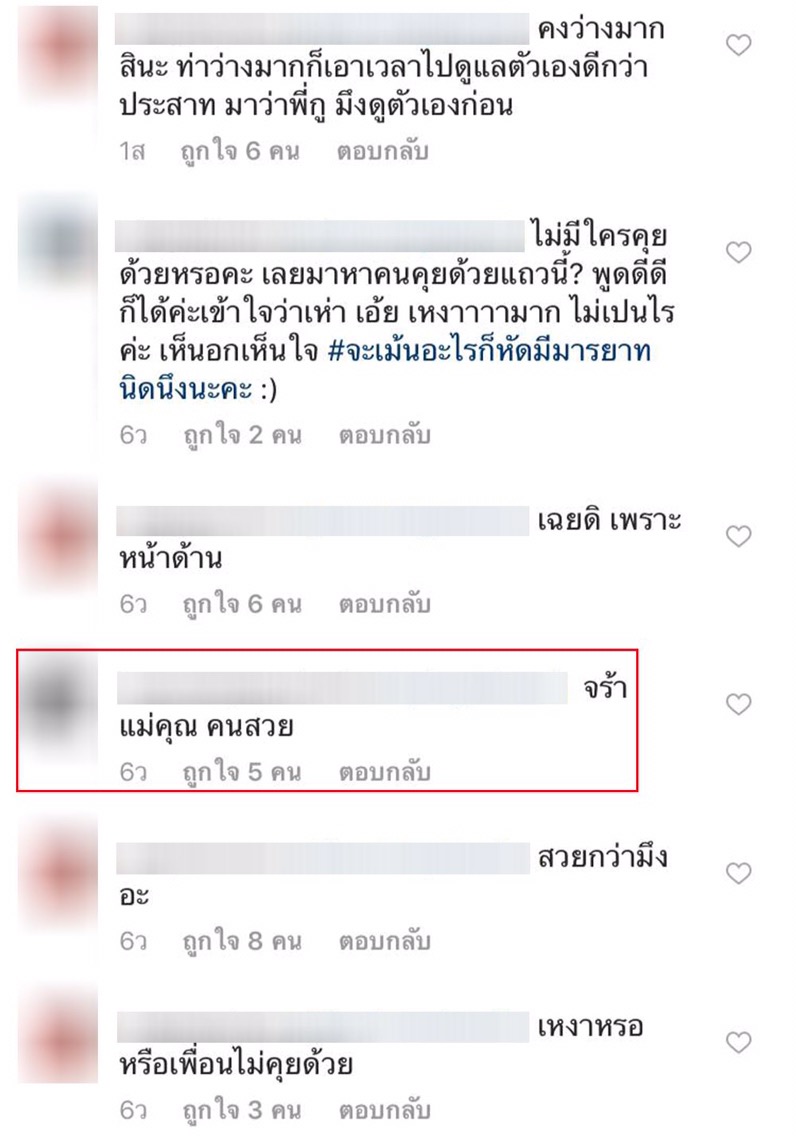Reply to จร้า แม่คุณ คนสวย comment
Screen dimensions: 796x1136
point(385,772)
